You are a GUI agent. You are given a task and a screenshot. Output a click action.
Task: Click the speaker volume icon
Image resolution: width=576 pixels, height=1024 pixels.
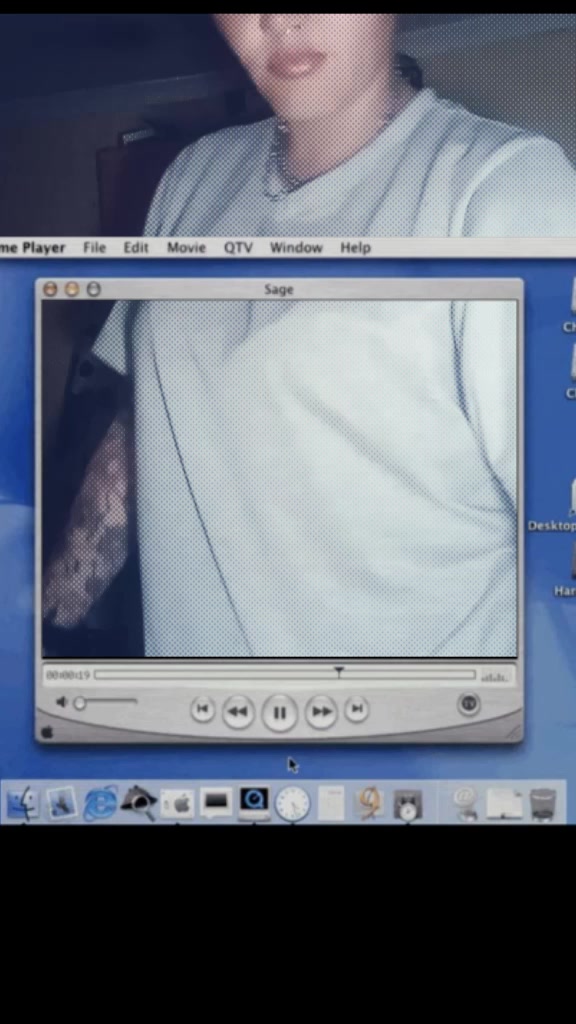tap(61, 702)
